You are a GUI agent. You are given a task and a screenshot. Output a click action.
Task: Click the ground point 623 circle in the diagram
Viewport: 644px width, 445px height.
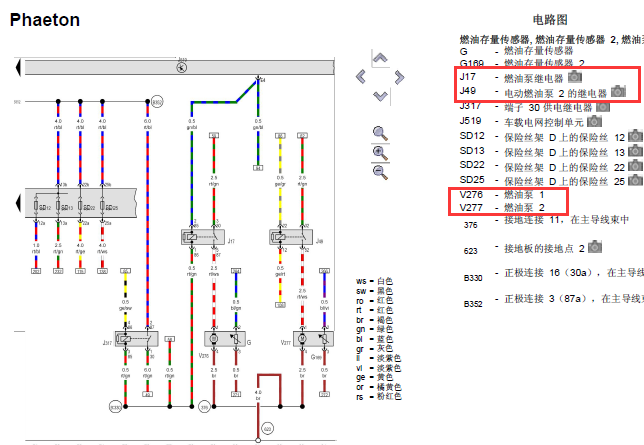267,429
